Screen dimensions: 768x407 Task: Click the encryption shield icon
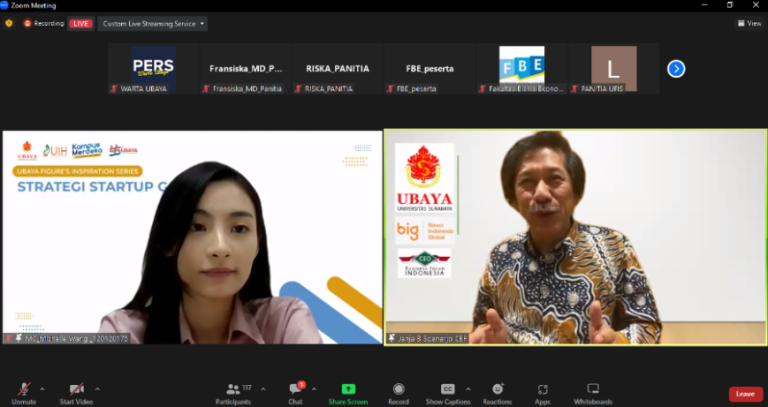[9, 23]
